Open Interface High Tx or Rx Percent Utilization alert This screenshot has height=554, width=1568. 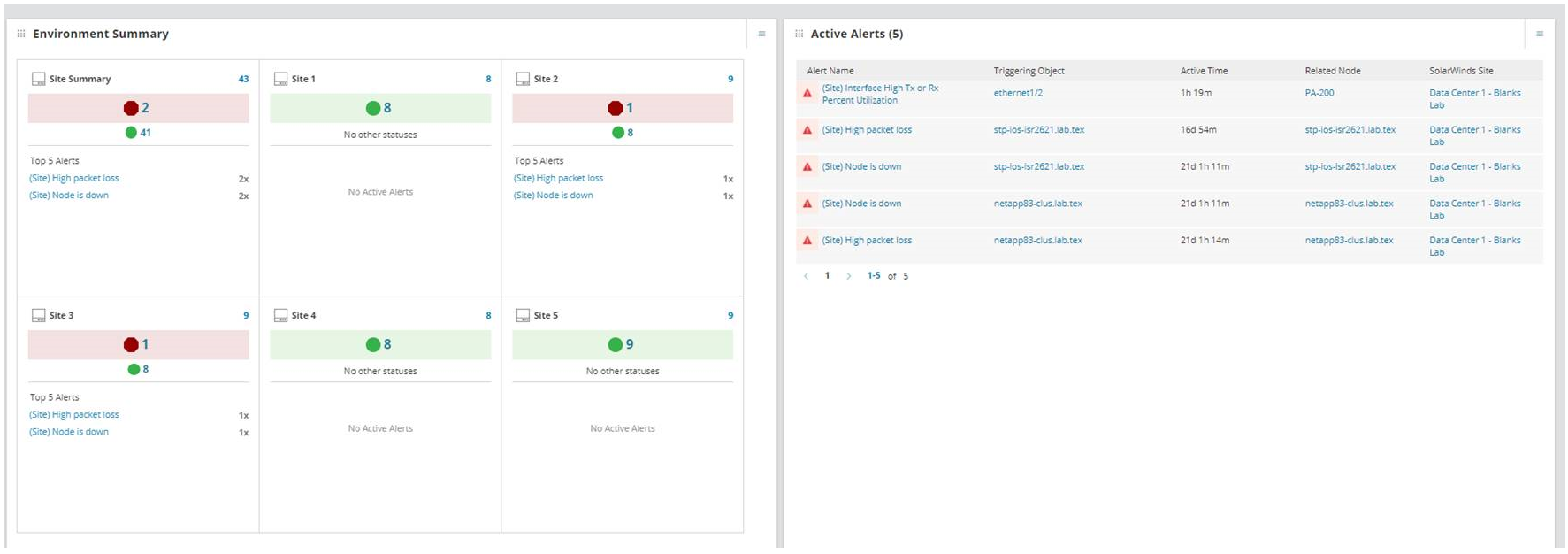point(880,94)
